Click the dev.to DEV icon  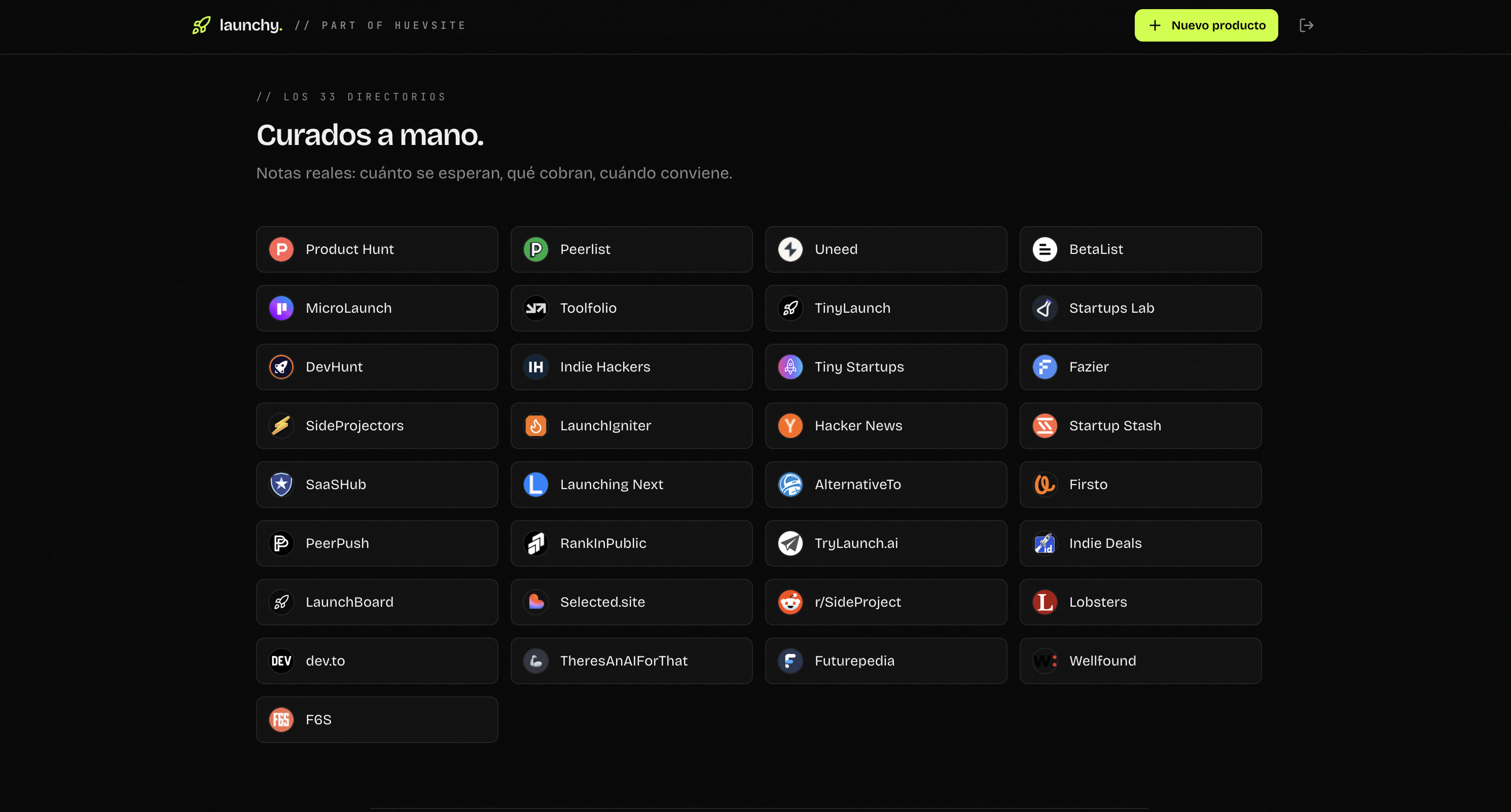[281, 661]
